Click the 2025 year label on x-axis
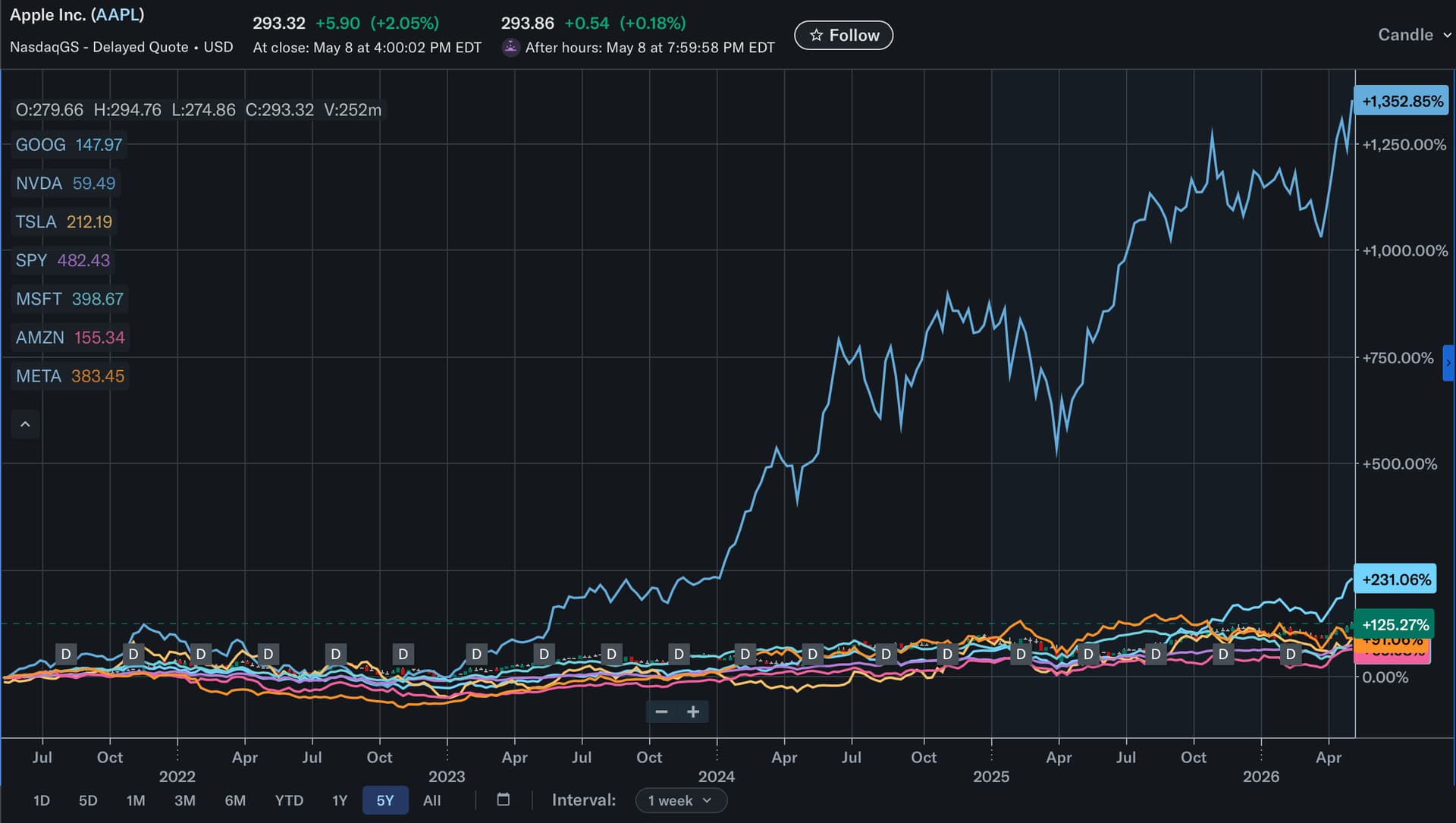This screenshot has height=823, width=1456. (991, 777)
